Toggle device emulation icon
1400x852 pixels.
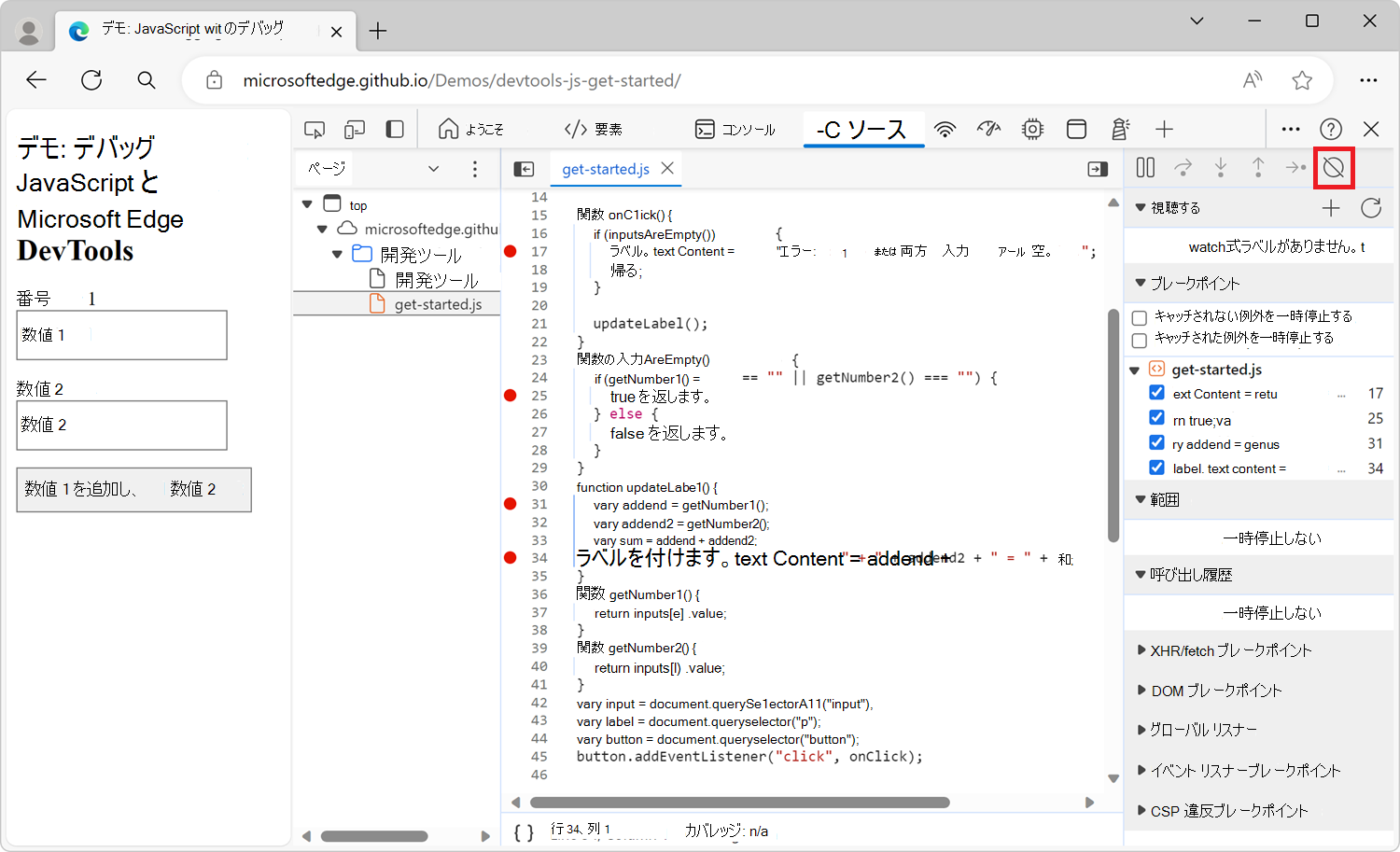point(355,129)
